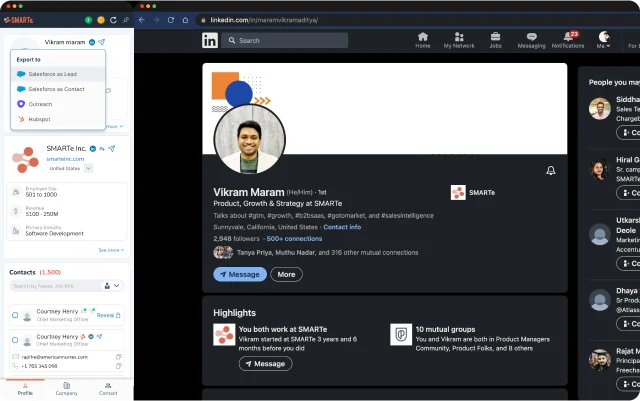Click export icon next to SMARTe Inc.
640x401 pixels.
click(x=112, y=149)
